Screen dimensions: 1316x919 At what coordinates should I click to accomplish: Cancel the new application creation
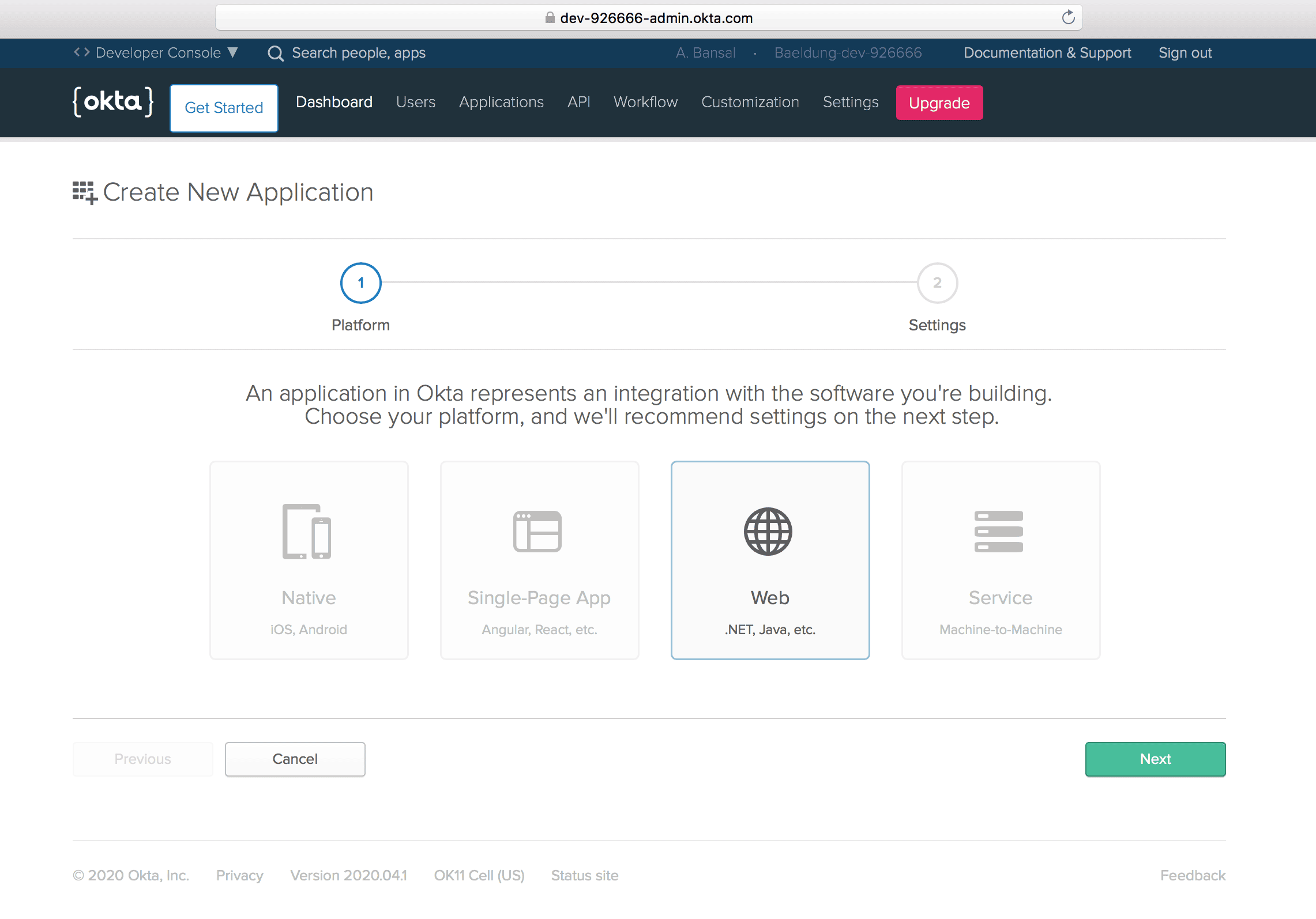(295, 759)
